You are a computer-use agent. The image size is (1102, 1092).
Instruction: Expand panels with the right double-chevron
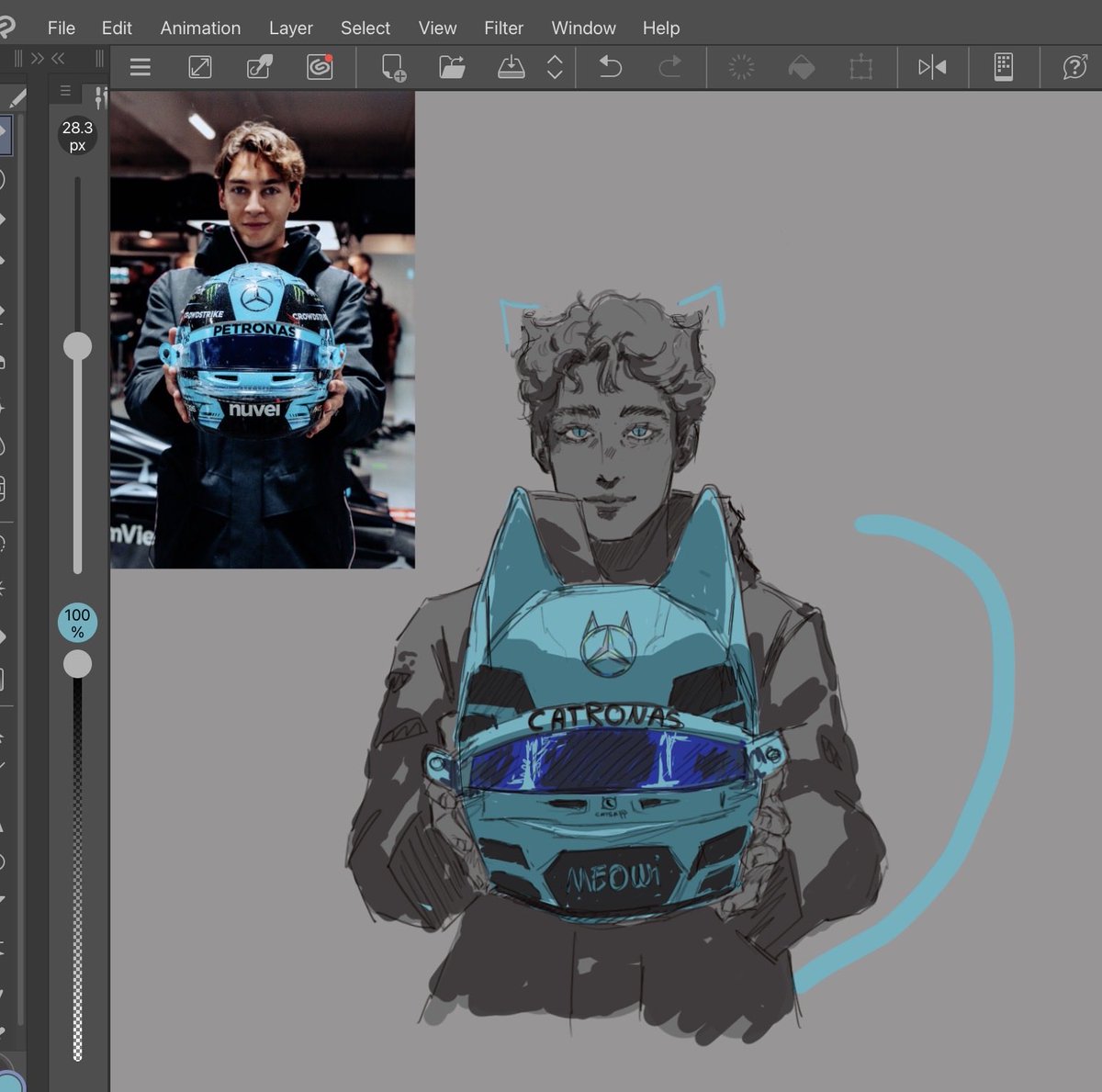[38, 59]
